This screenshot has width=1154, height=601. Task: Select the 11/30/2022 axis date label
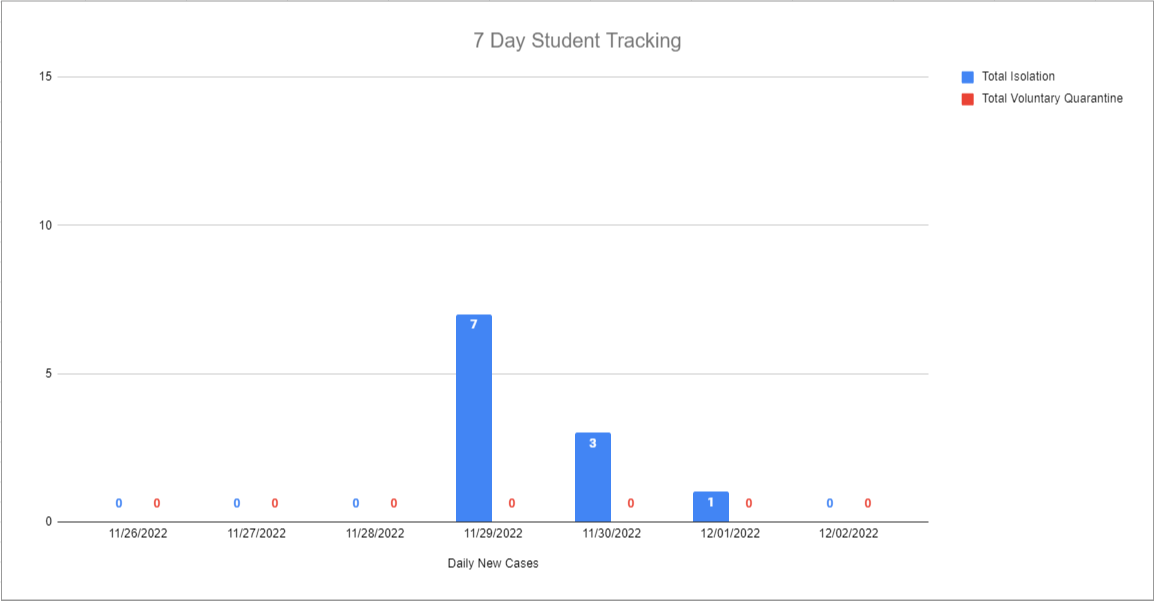612,533
